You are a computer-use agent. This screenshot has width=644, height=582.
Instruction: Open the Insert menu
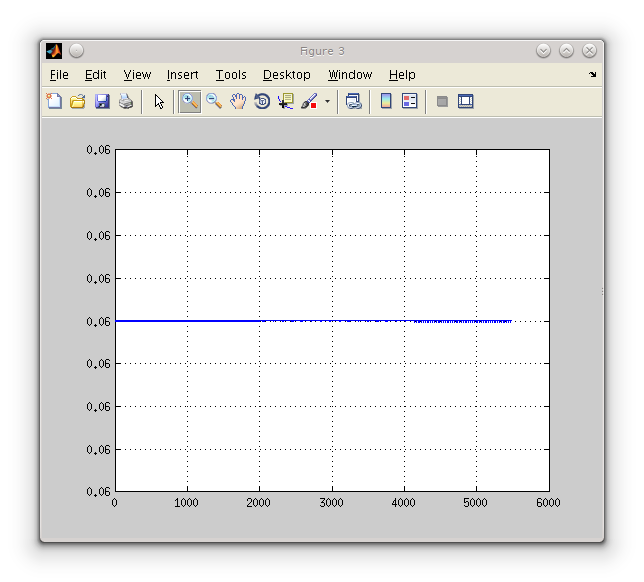pyautogui.click(x=182, y=75)
